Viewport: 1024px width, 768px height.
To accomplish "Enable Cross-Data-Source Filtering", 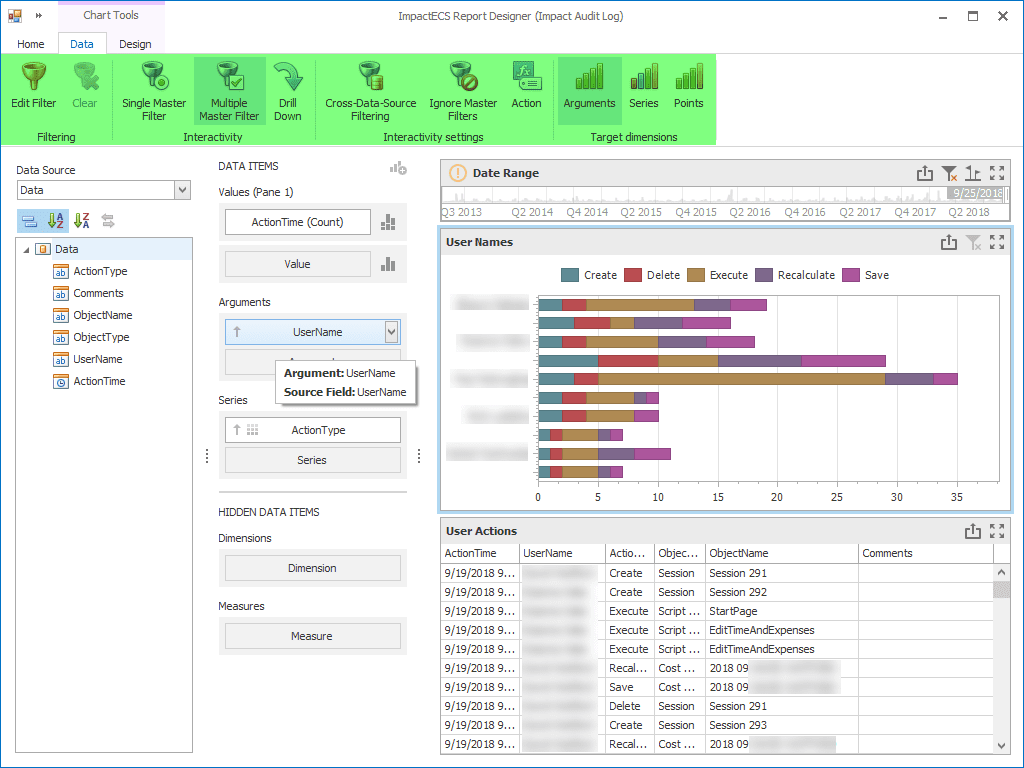I will pos(370,91).
